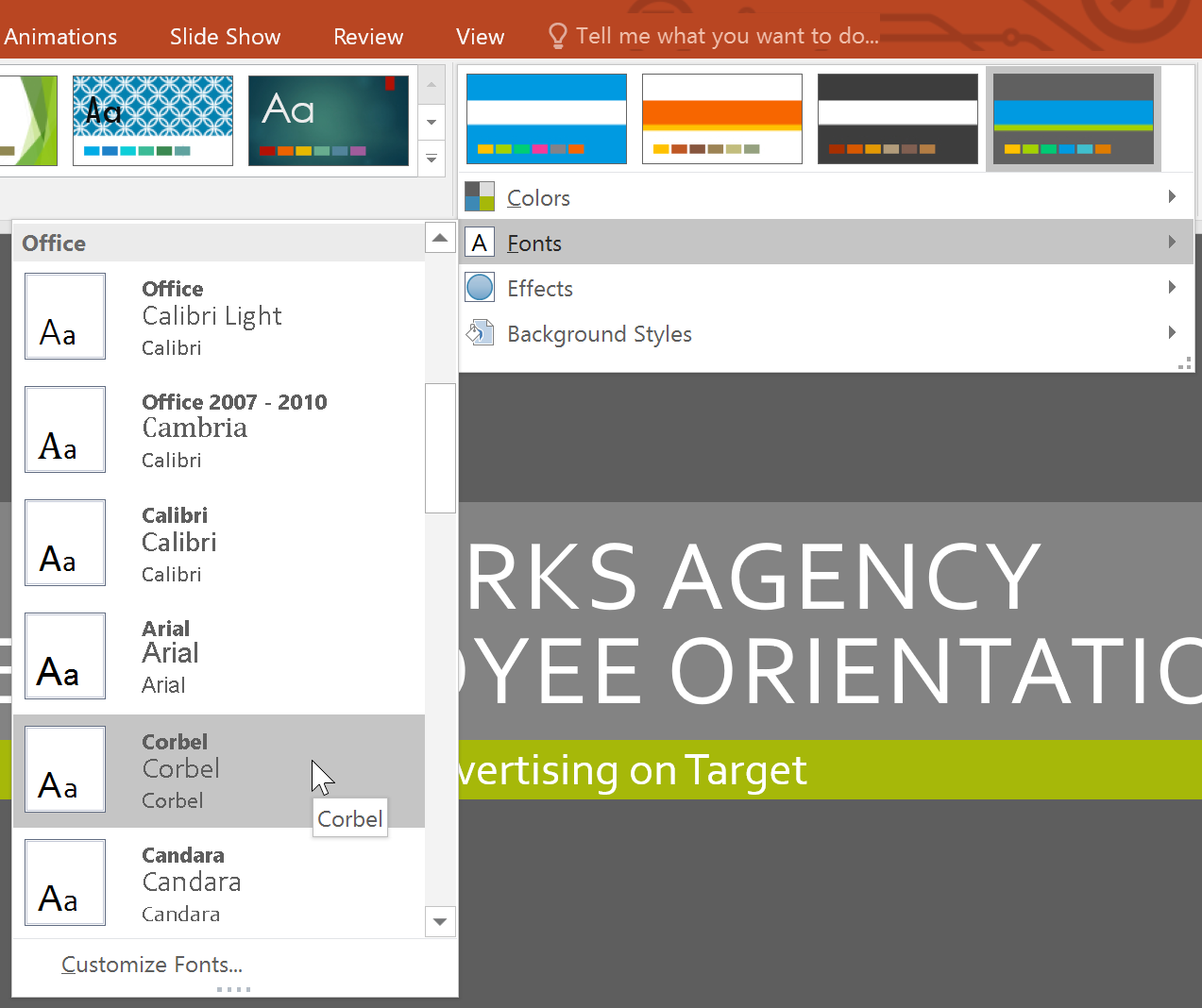Click Customize Fonts option

(x=152, y=964)
